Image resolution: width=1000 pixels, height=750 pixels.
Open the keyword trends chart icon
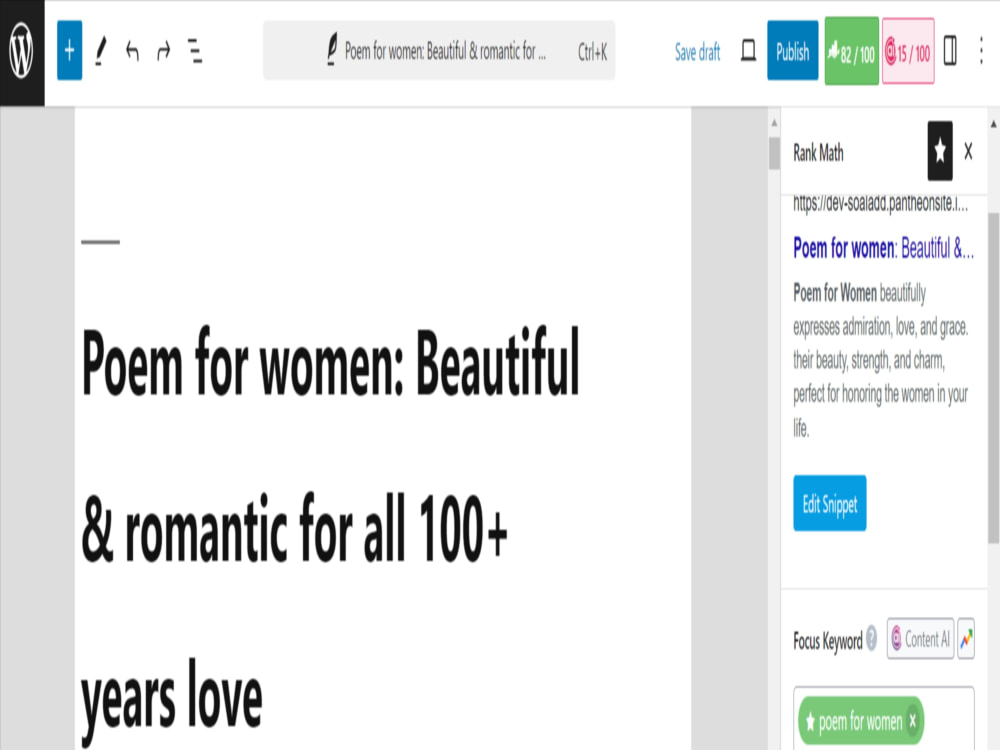click(966, 638)
